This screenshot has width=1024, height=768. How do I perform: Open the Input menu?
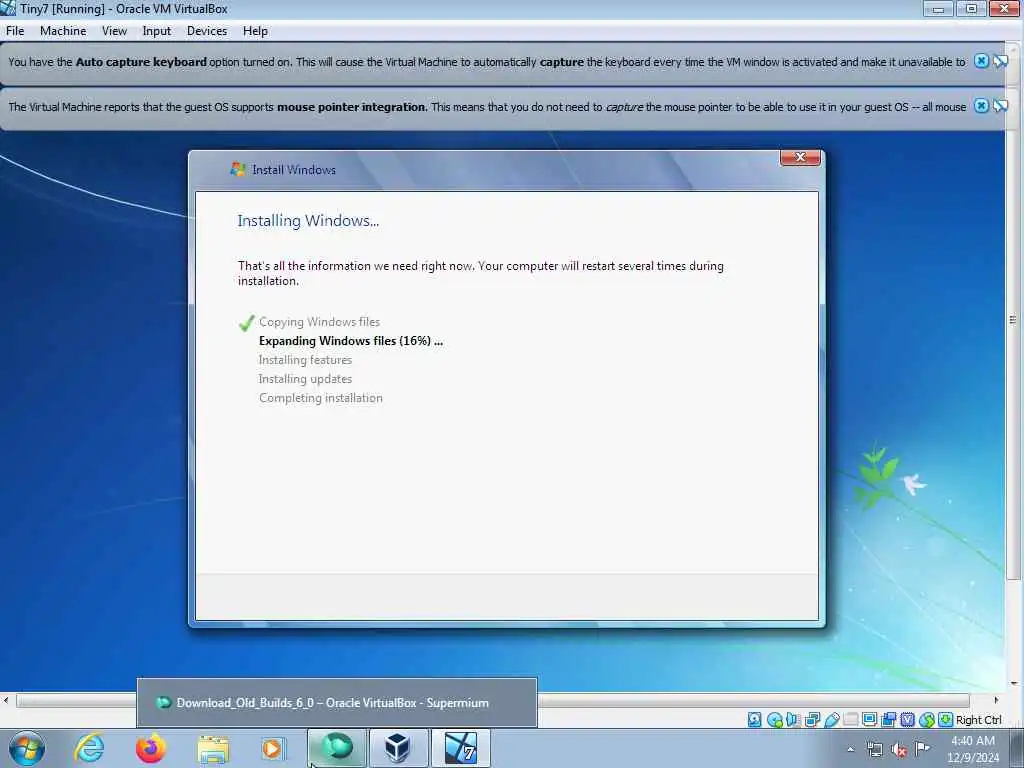tap(157, 31)
